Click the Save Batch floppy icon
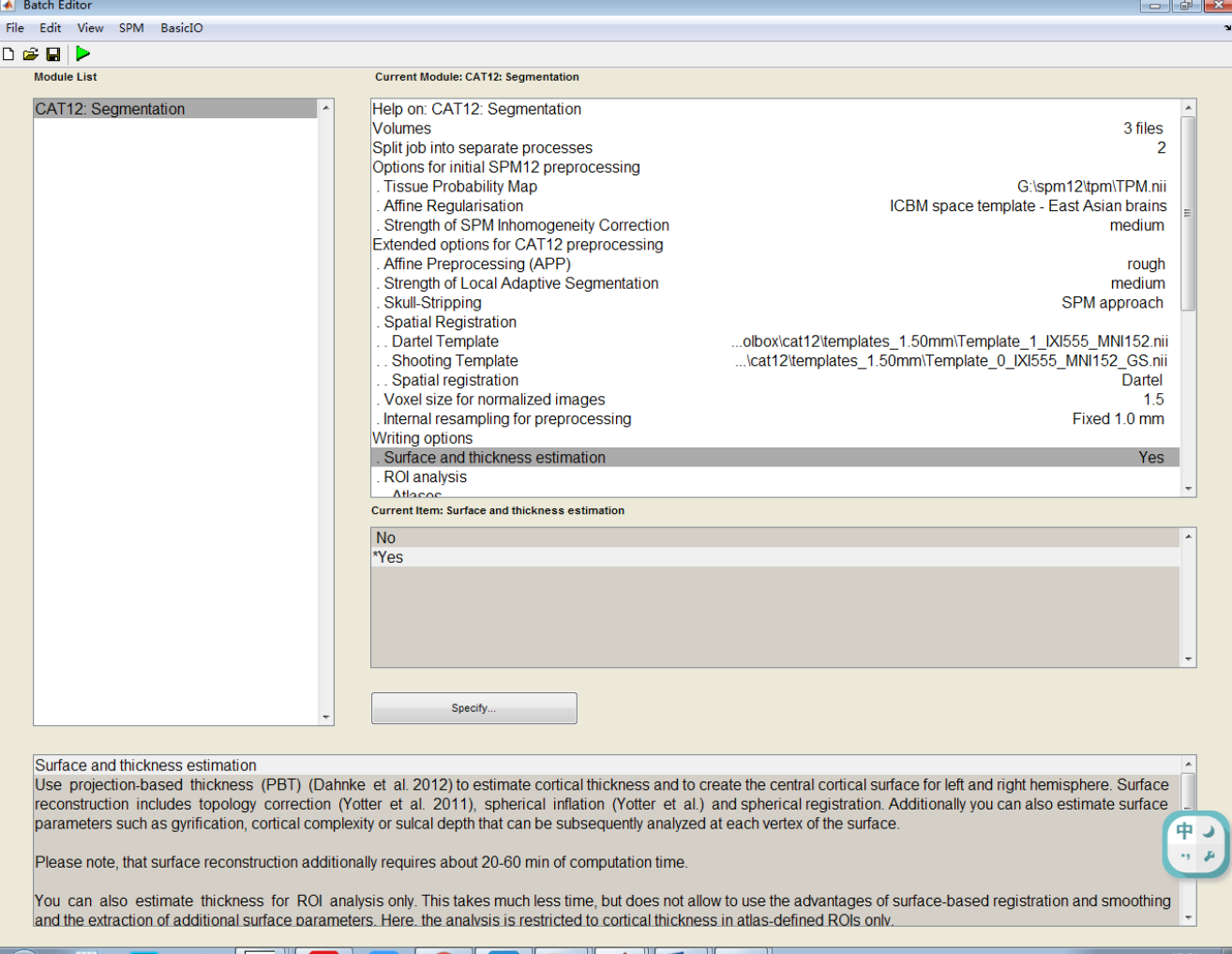The image size is (1232, 954). point(53,54)
